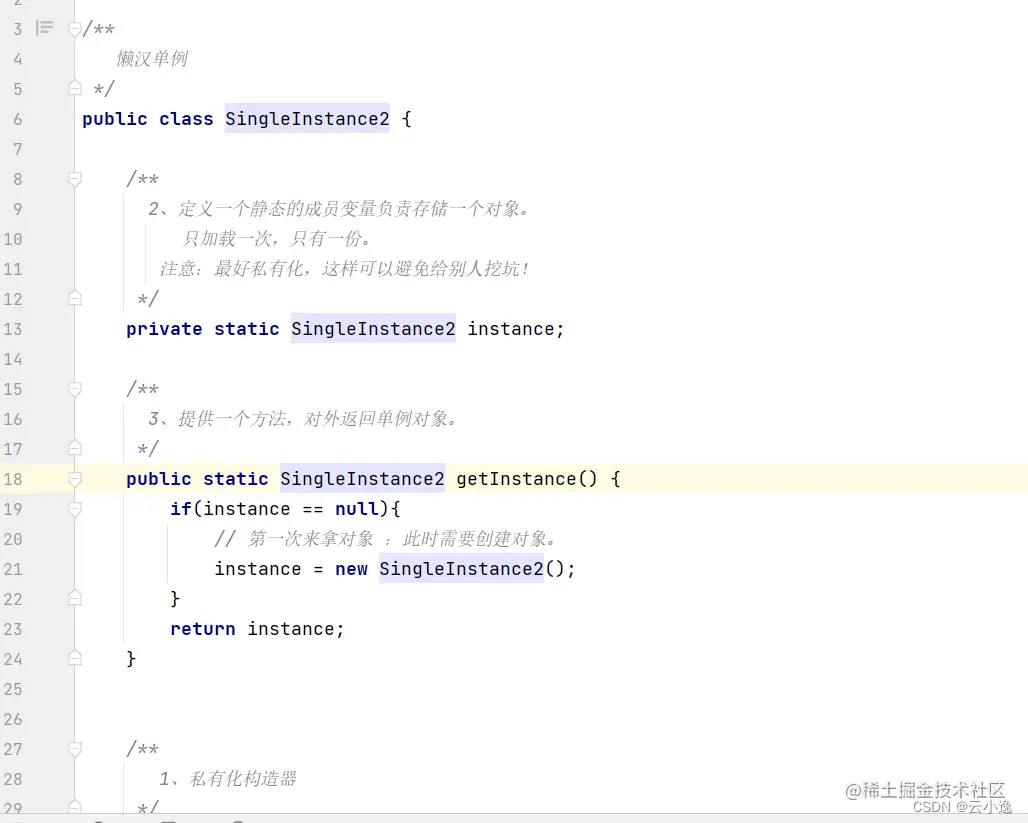This screenshot has width=1028, height=823.
Task: Collapse method end fold marker at line 24
Action: coord(75,658)
